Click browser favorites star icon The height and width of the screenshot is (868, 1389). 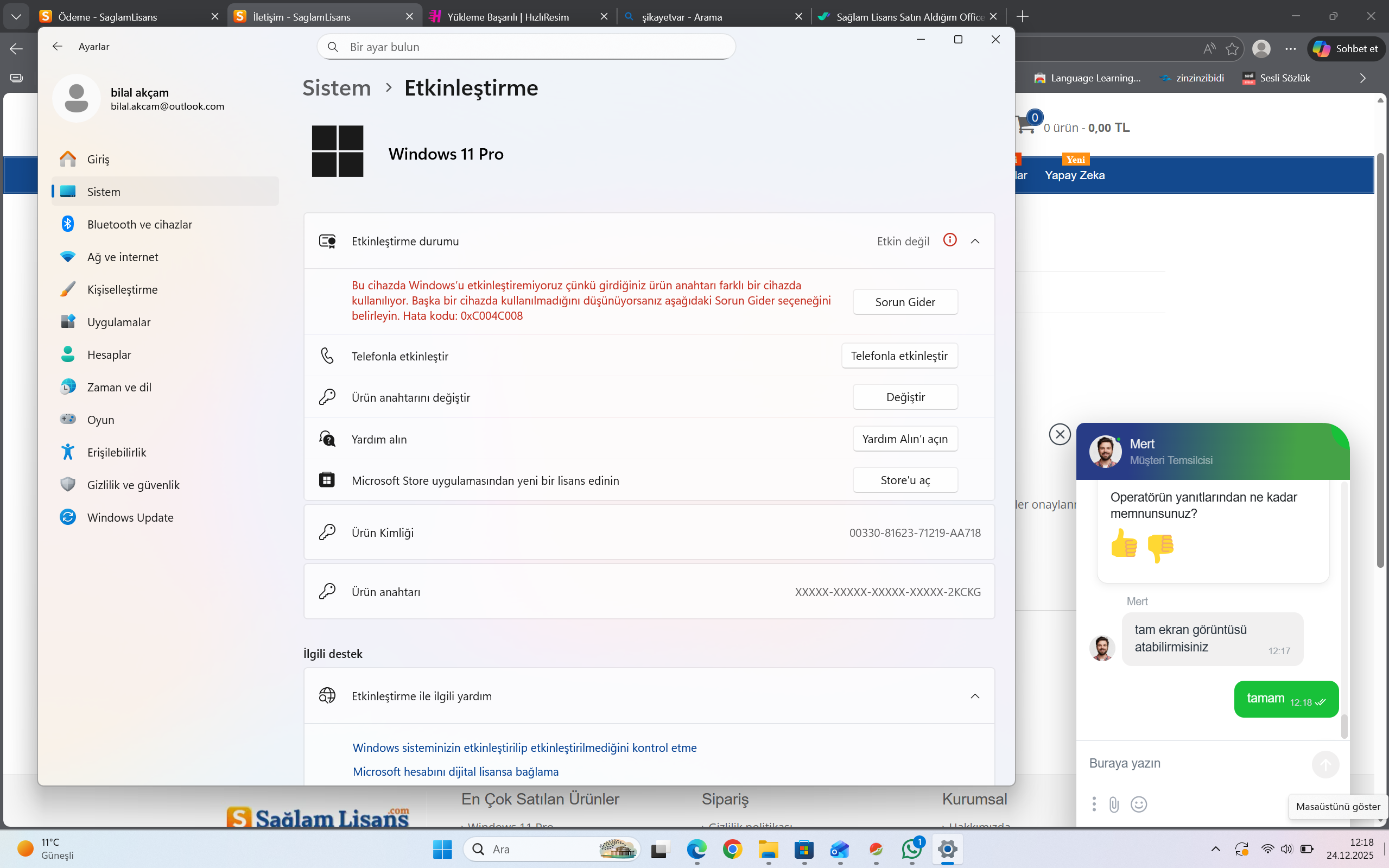tap(1232, 49)
